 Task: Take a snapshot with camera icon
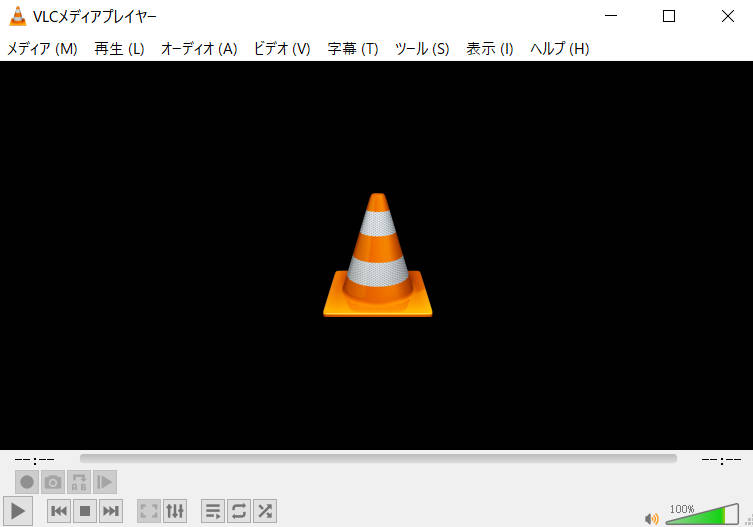point(53,482)
